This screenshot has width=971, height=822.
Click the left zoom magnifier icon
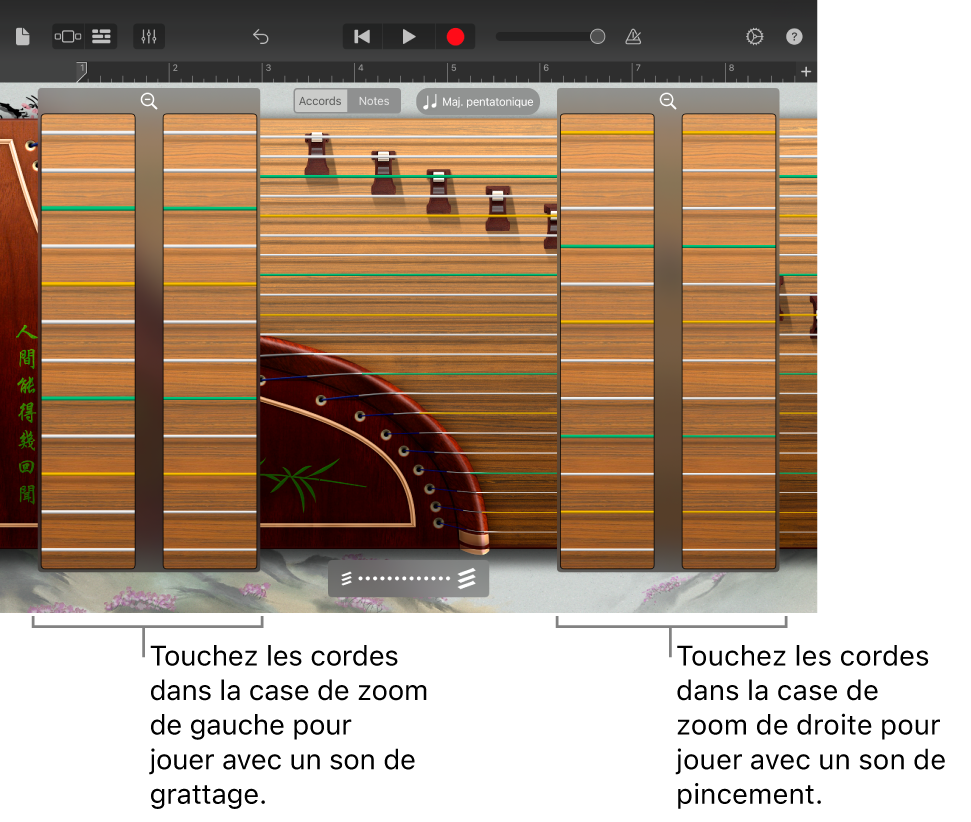coord(149,101)
